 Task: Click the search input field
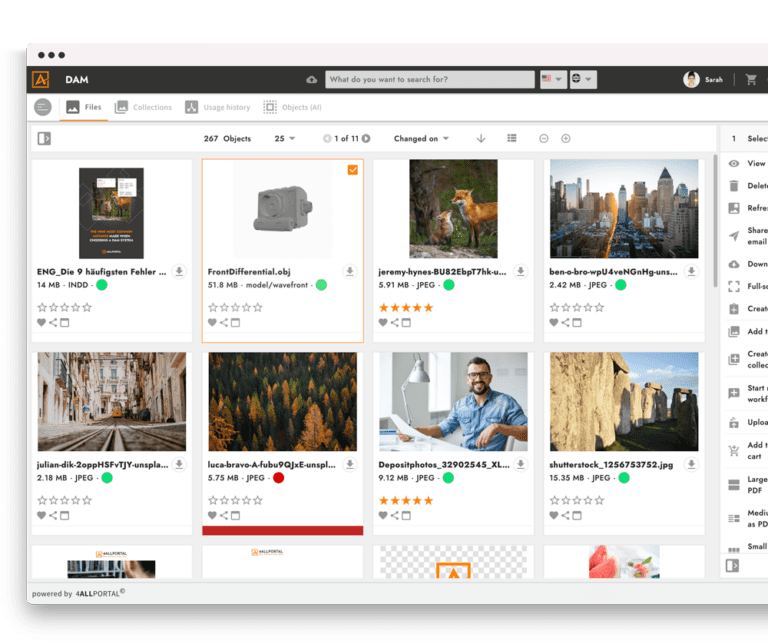tap(430, 79)
